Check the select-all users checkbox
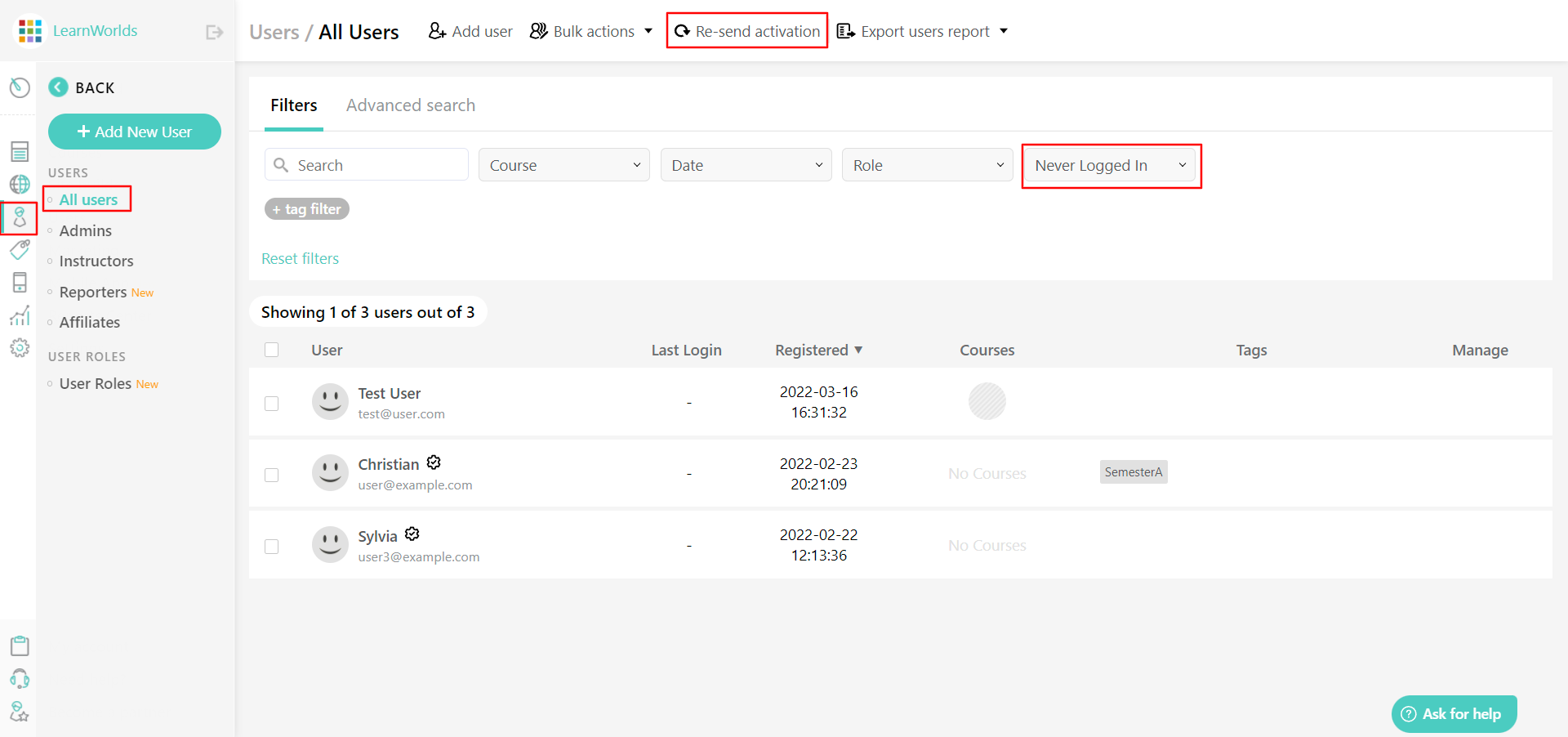This screenshot has height=737, width=1568. (272, 350)
